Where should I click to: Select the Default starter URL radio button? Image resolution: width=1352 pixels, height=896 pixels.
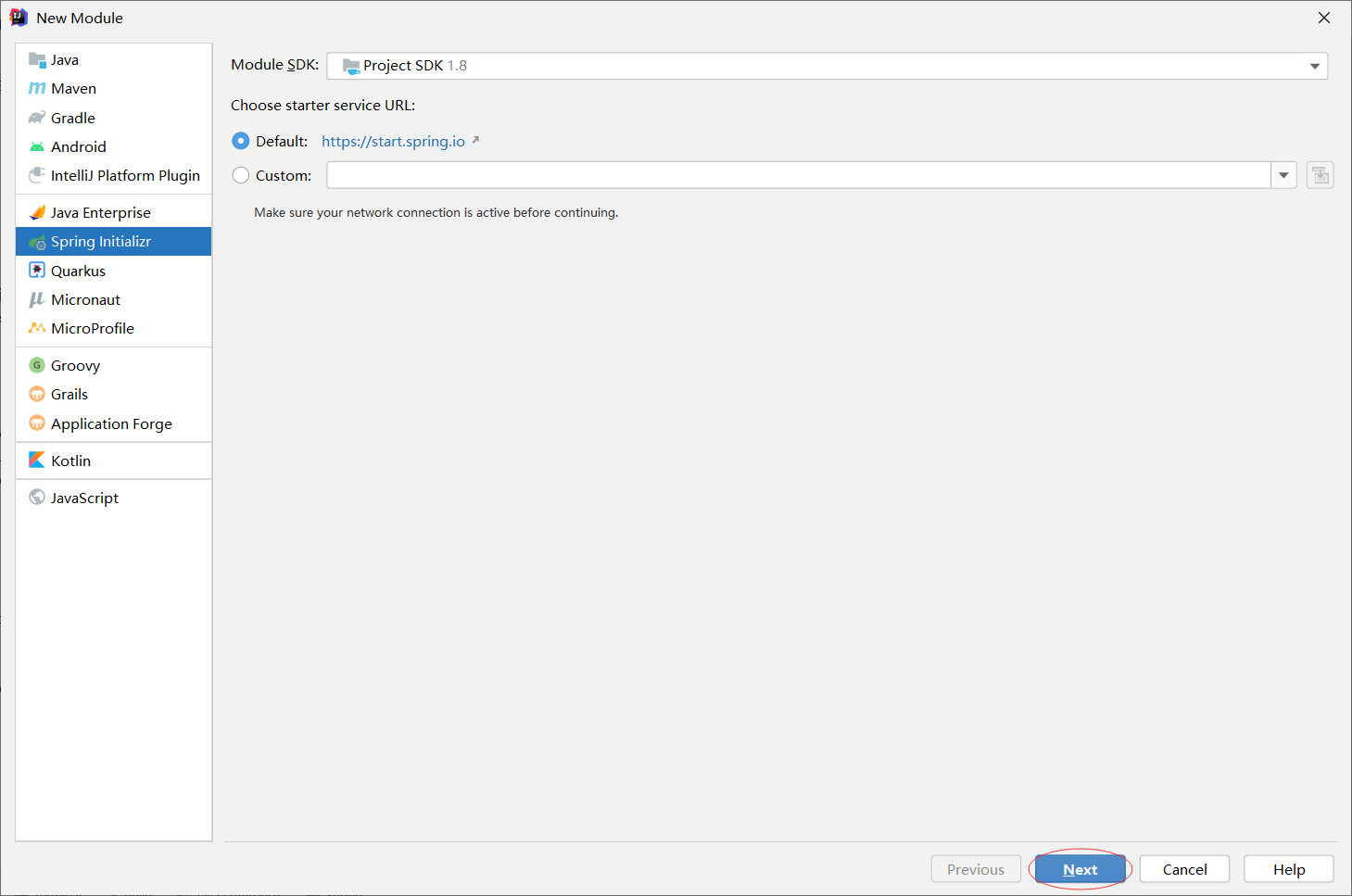pyautogui.click(x=241, y=141)
